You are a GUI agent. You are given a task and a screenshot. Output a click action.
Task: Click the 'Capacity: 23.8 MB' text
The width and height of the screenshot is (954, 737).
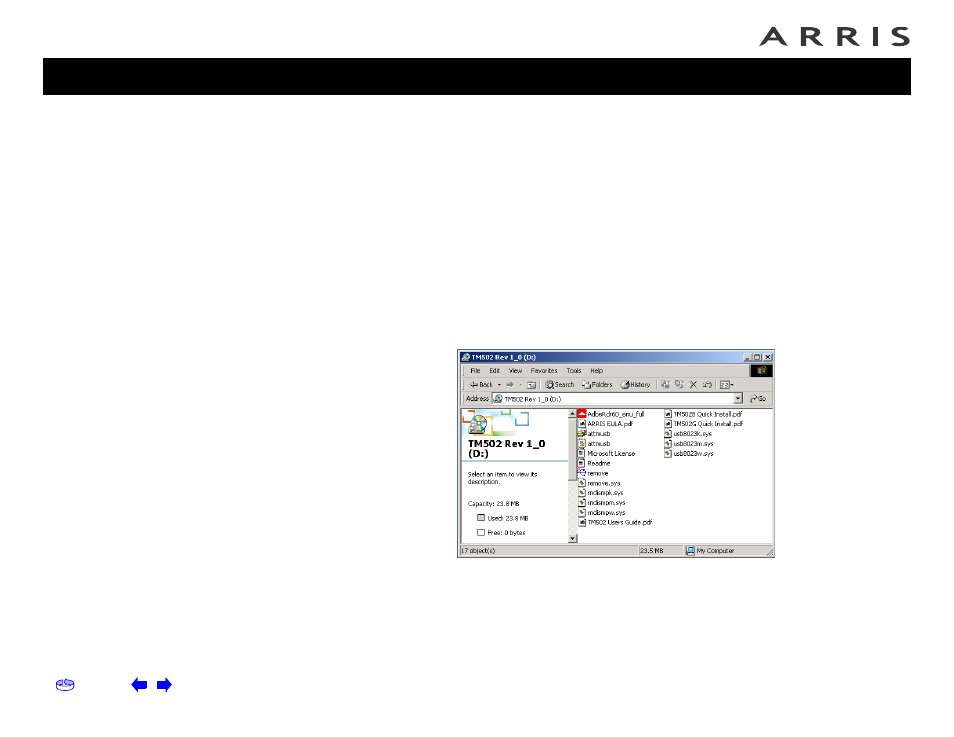click(493, 504)
